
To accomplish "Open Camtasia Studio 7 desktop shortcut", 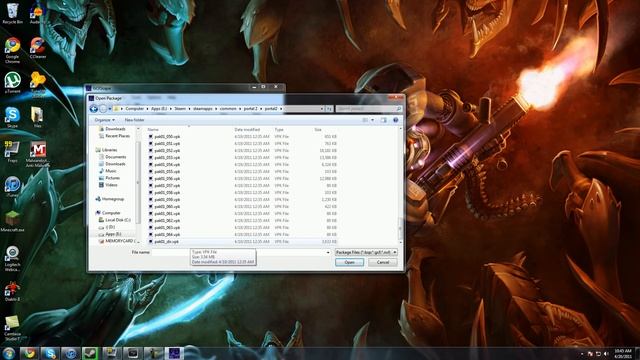I will (12, 328).
